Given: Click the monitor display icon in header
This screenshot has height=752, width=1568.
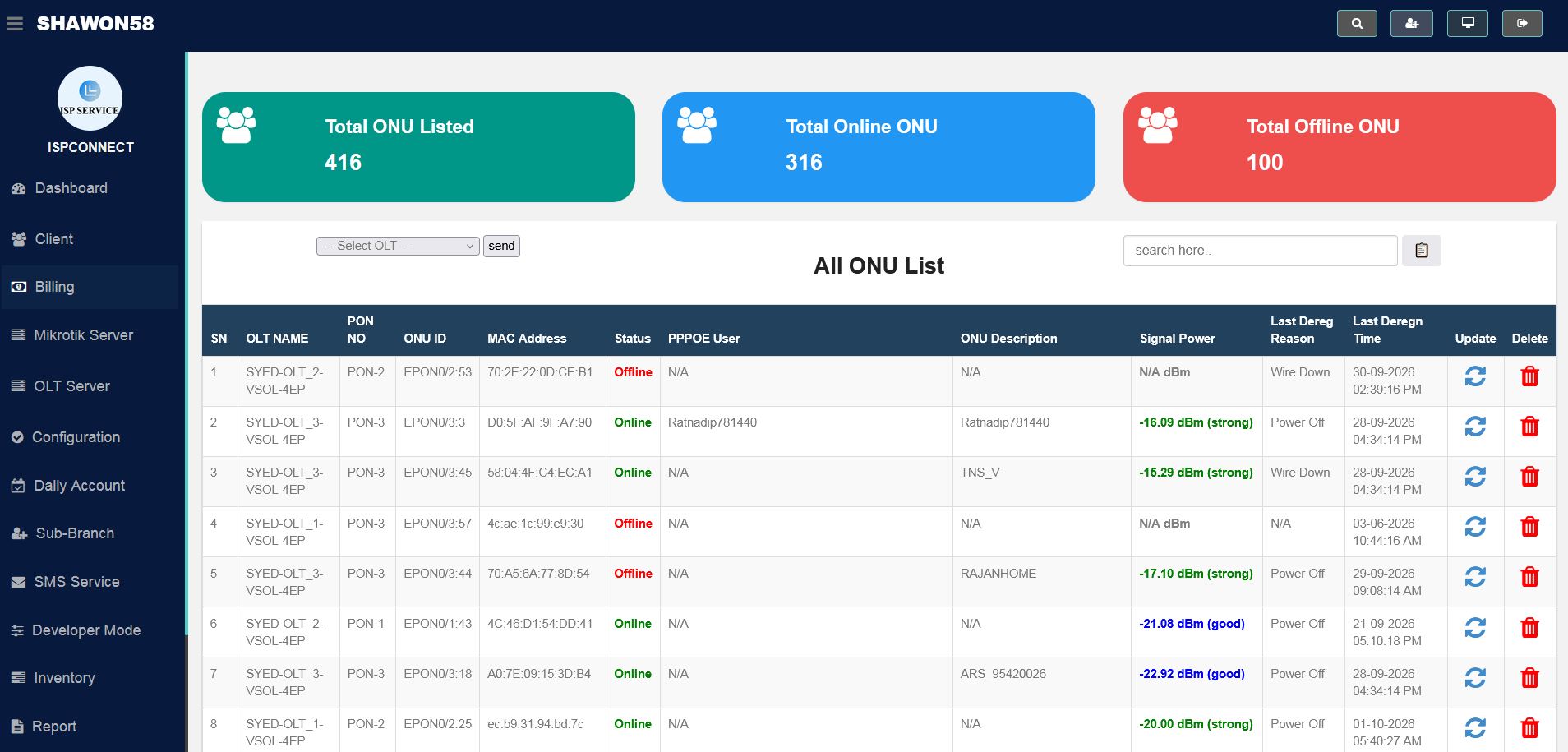Looking at the screenshot, I should (x=1468, y=24).
